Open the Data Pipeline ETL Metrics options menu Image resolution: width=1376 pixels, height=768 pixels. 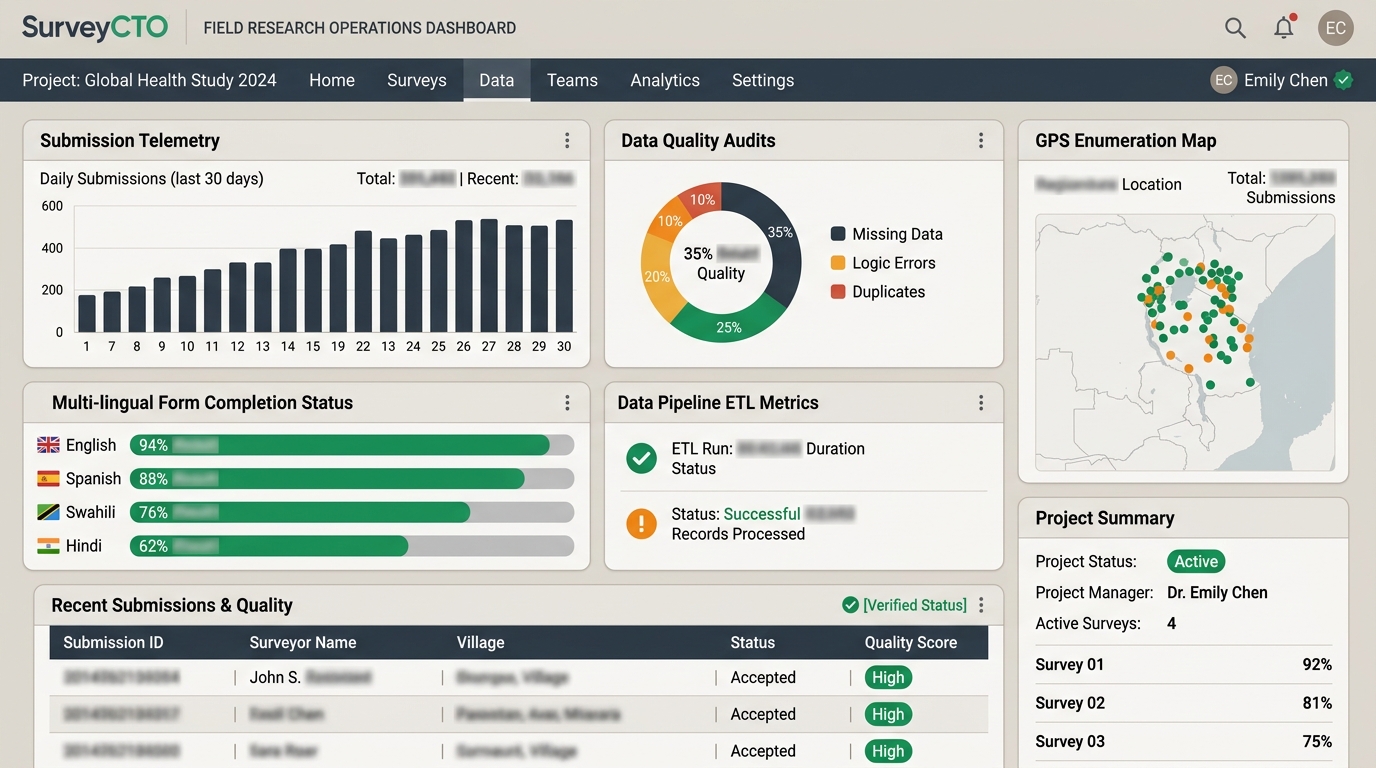[981, 403]
